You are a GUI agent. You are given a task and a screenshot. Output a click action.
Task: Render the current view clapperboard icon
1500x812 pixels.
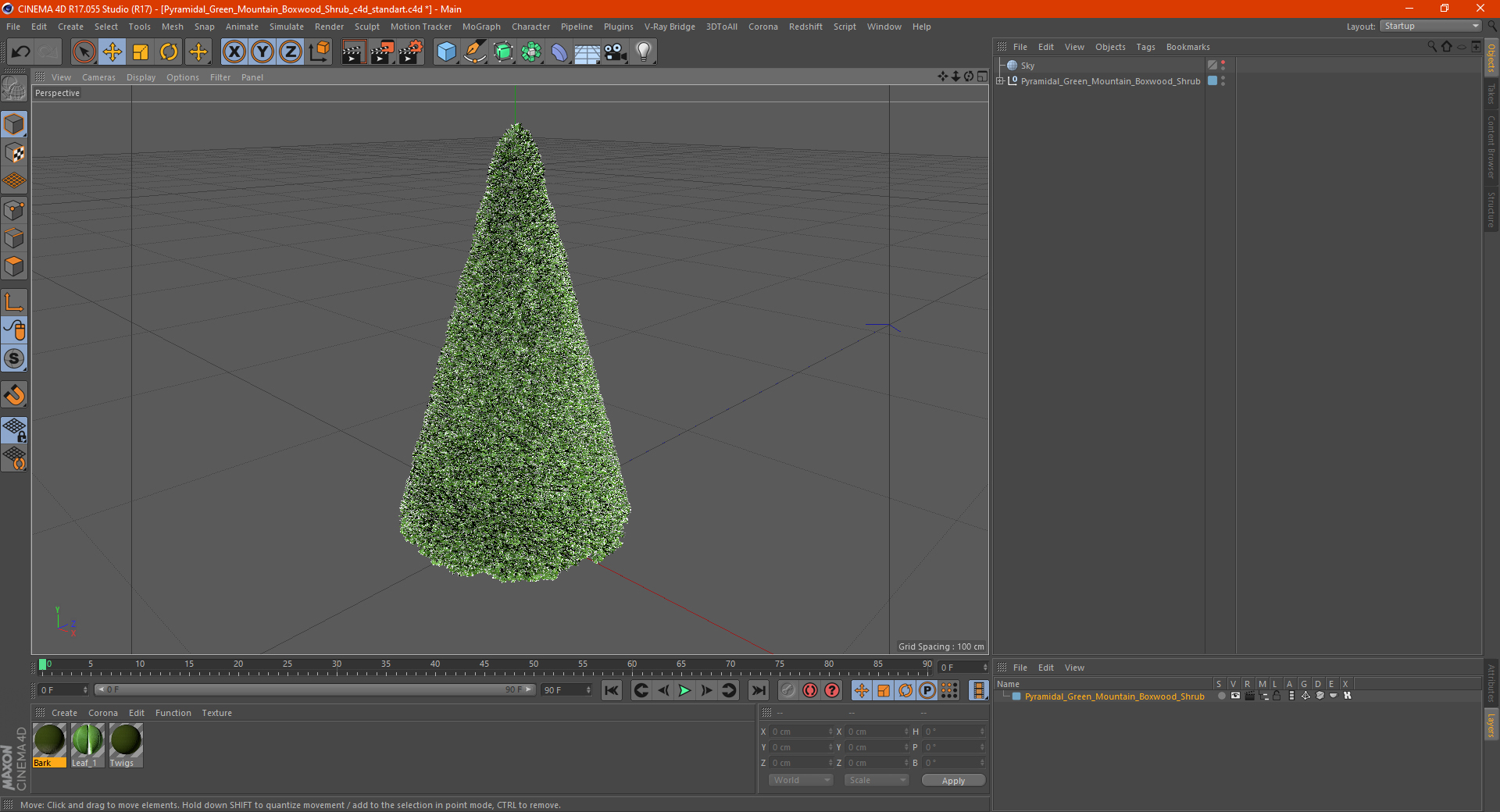coord(353,52)
